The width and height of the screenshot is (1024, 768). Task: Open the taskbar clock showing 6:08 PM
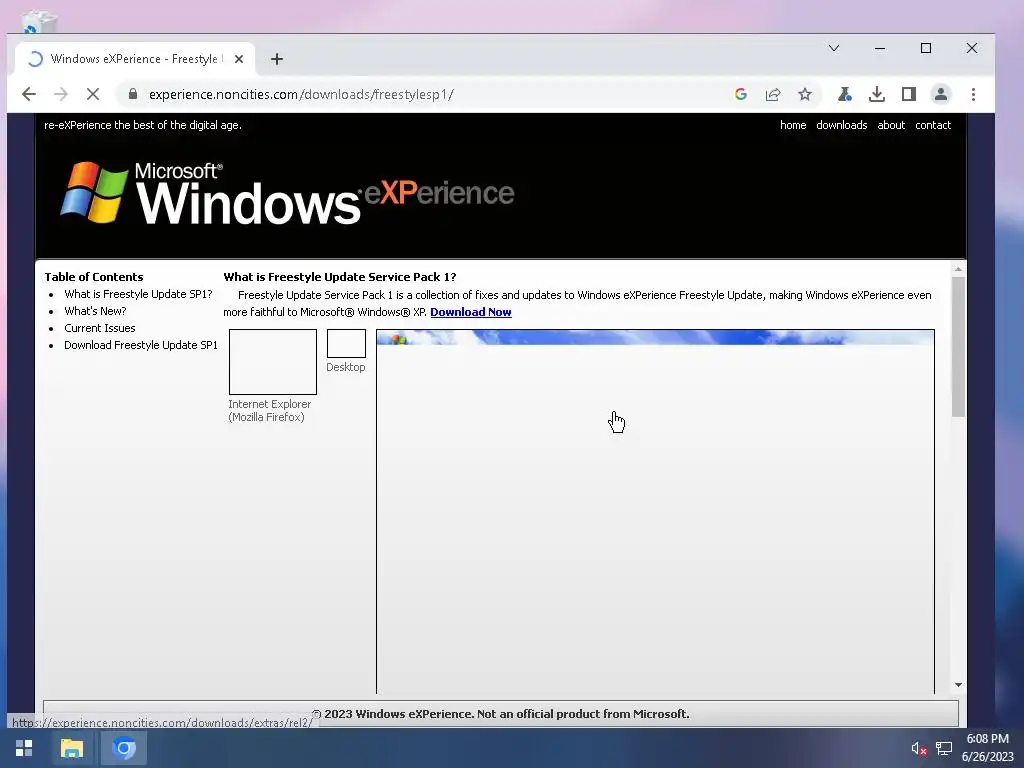coord(987,748)
